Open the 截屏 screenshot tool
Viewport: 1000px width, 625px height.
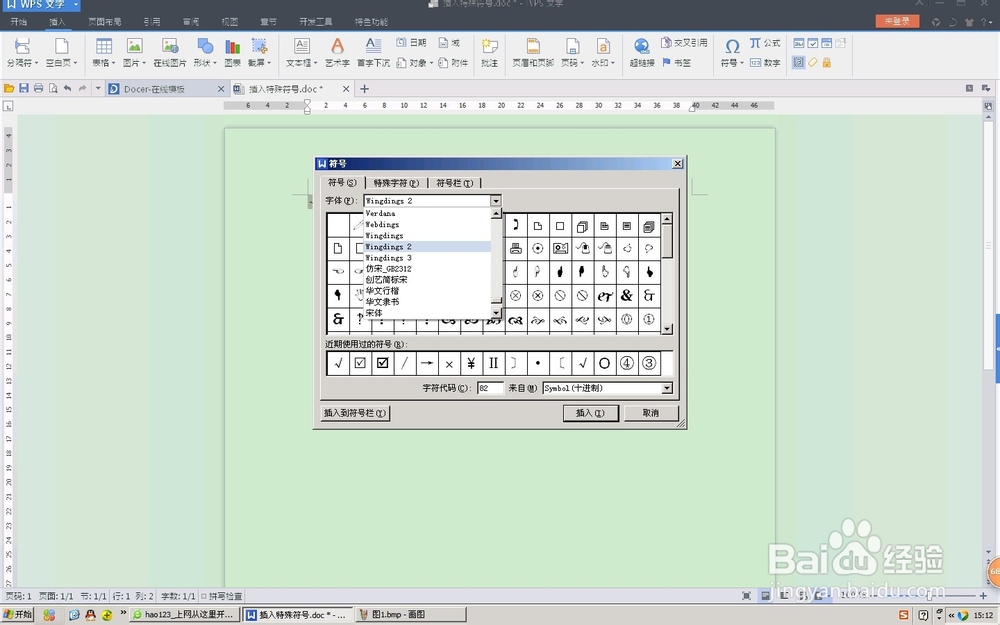click(x=259, y=52)
